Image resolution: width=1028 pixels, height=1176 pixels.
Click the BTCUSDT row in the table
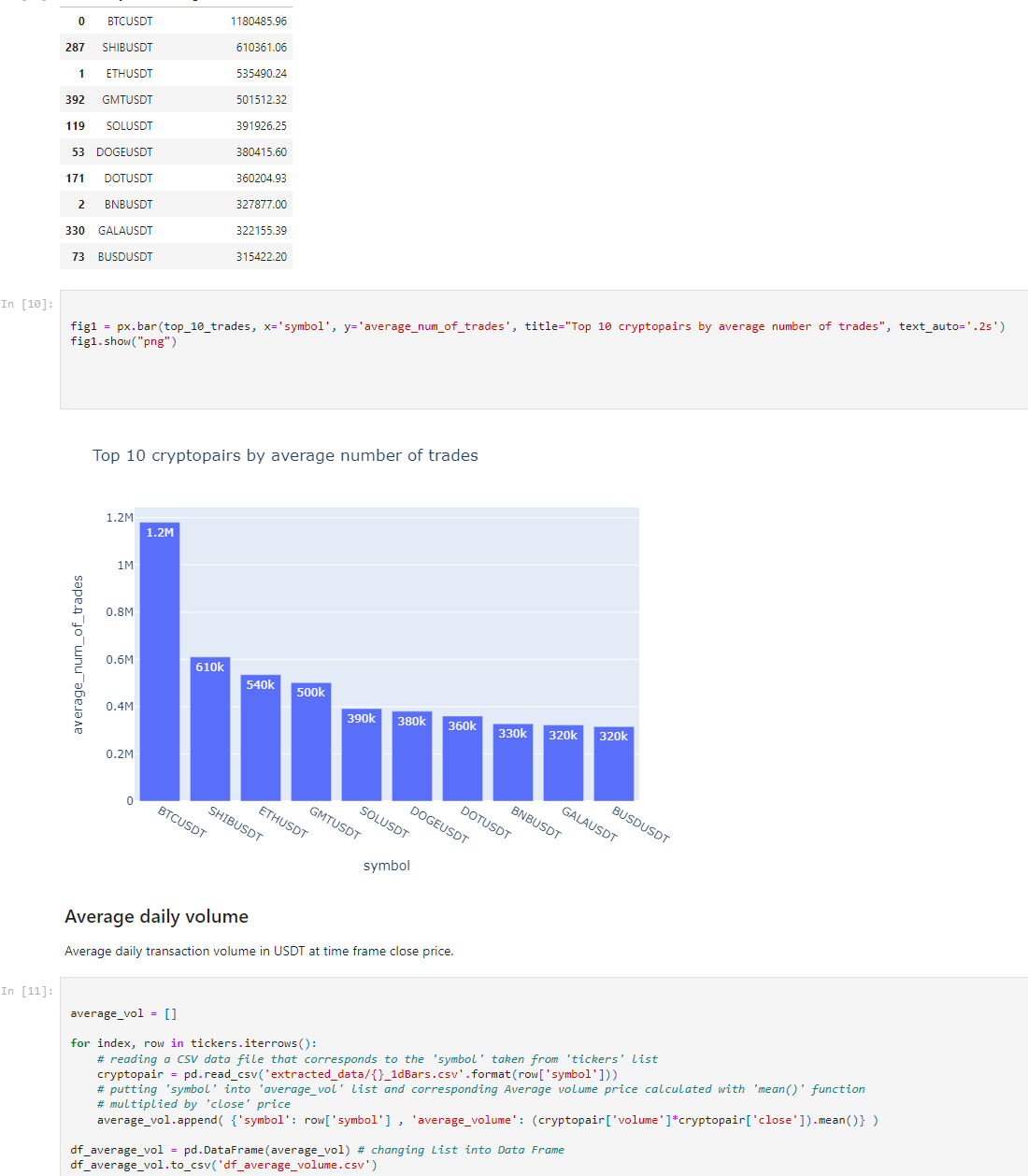pos(176,21)
